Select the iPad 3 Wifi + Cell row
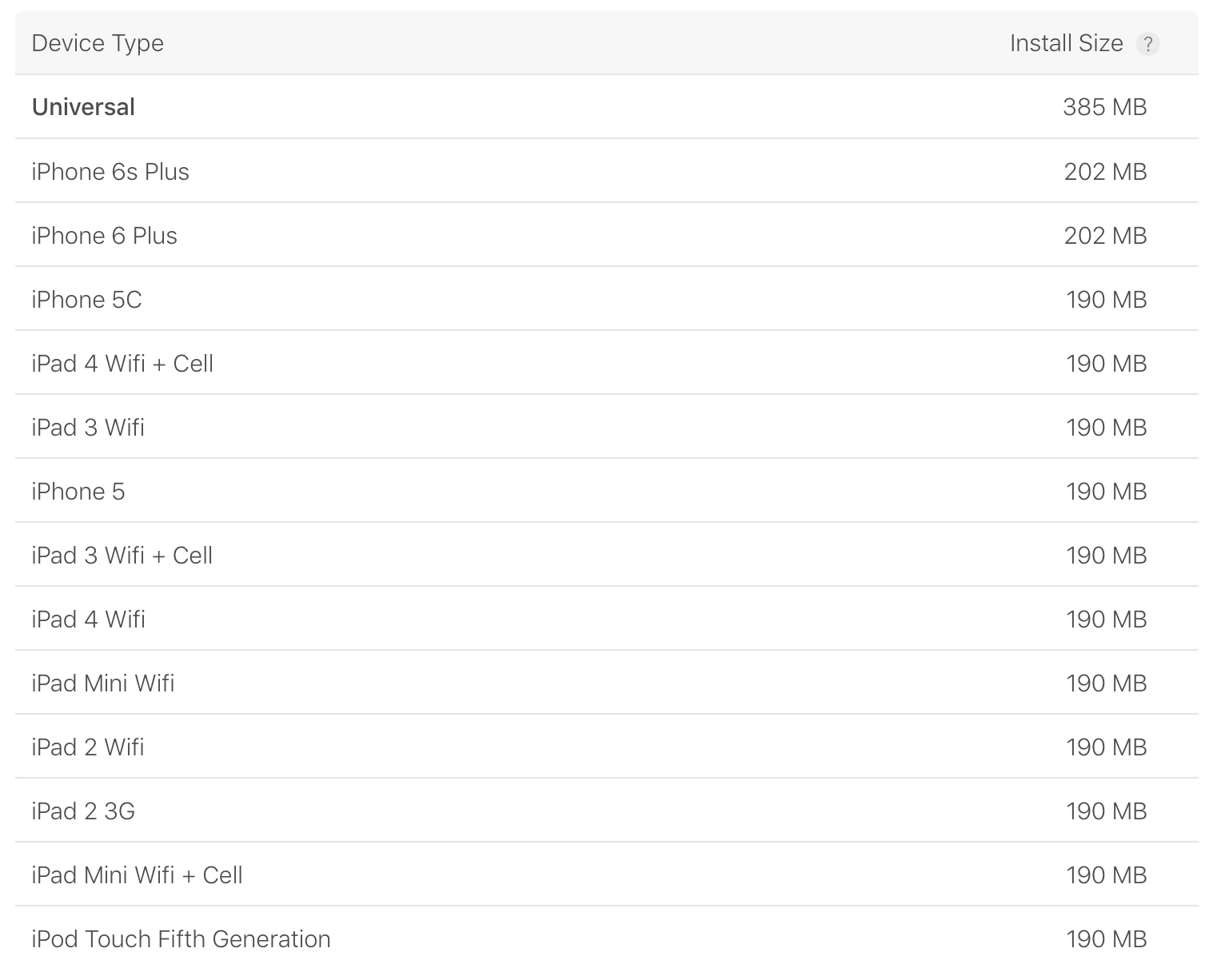Screen dimensions: 1209x980 point(606,555)
